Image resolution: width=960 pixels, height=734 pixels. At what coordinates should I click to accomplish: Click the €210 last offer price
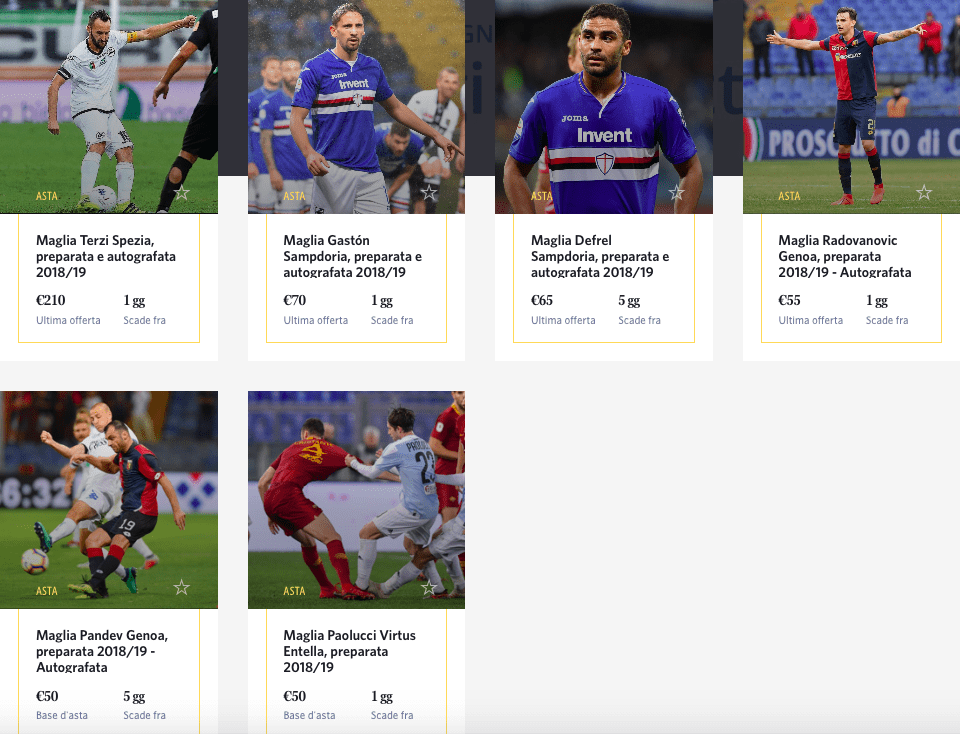pyautogui.click(x=50, y=300)
